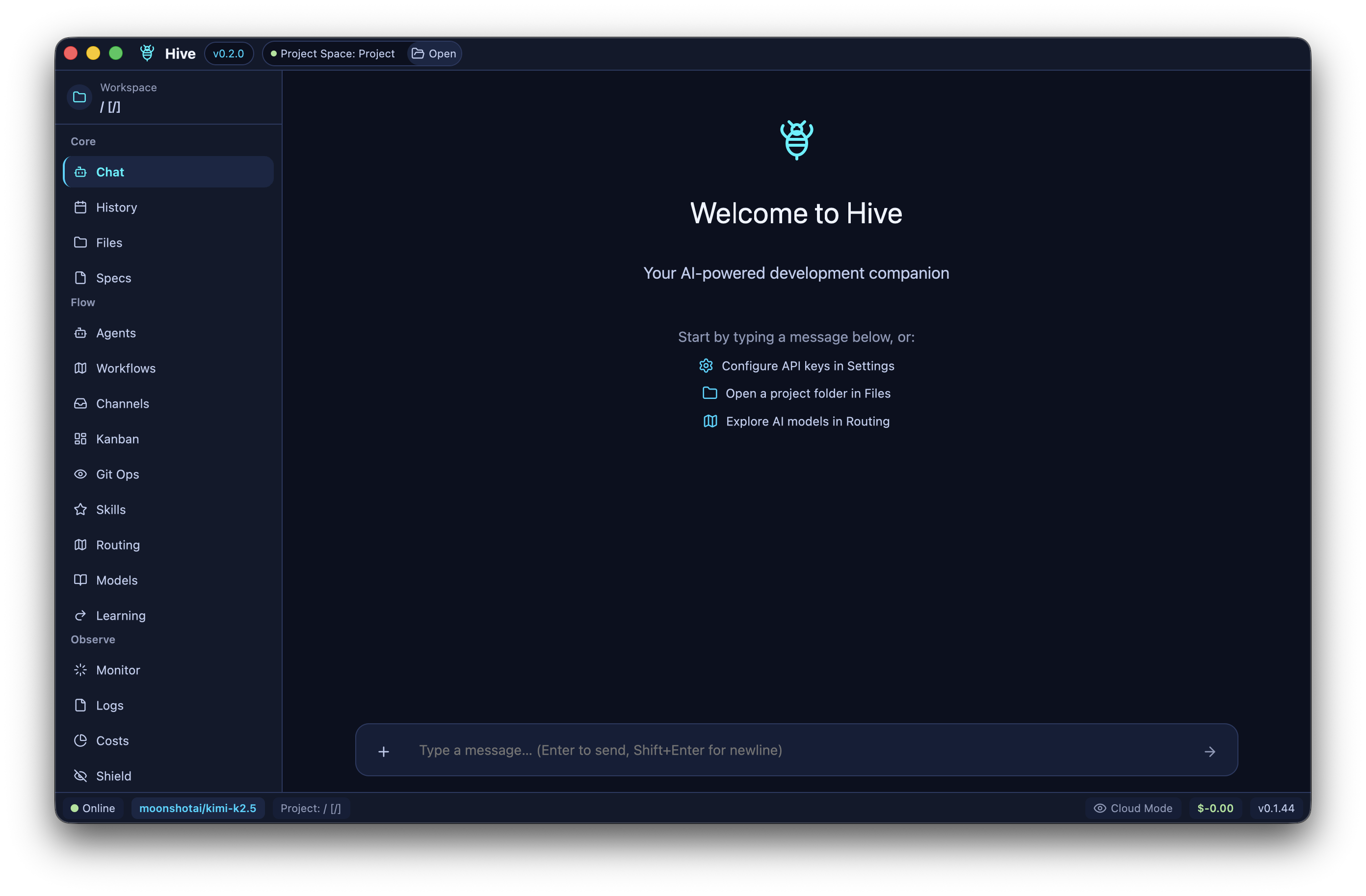
Task: Follow the Configure API keys in Settings link
Action: (808, 366)
